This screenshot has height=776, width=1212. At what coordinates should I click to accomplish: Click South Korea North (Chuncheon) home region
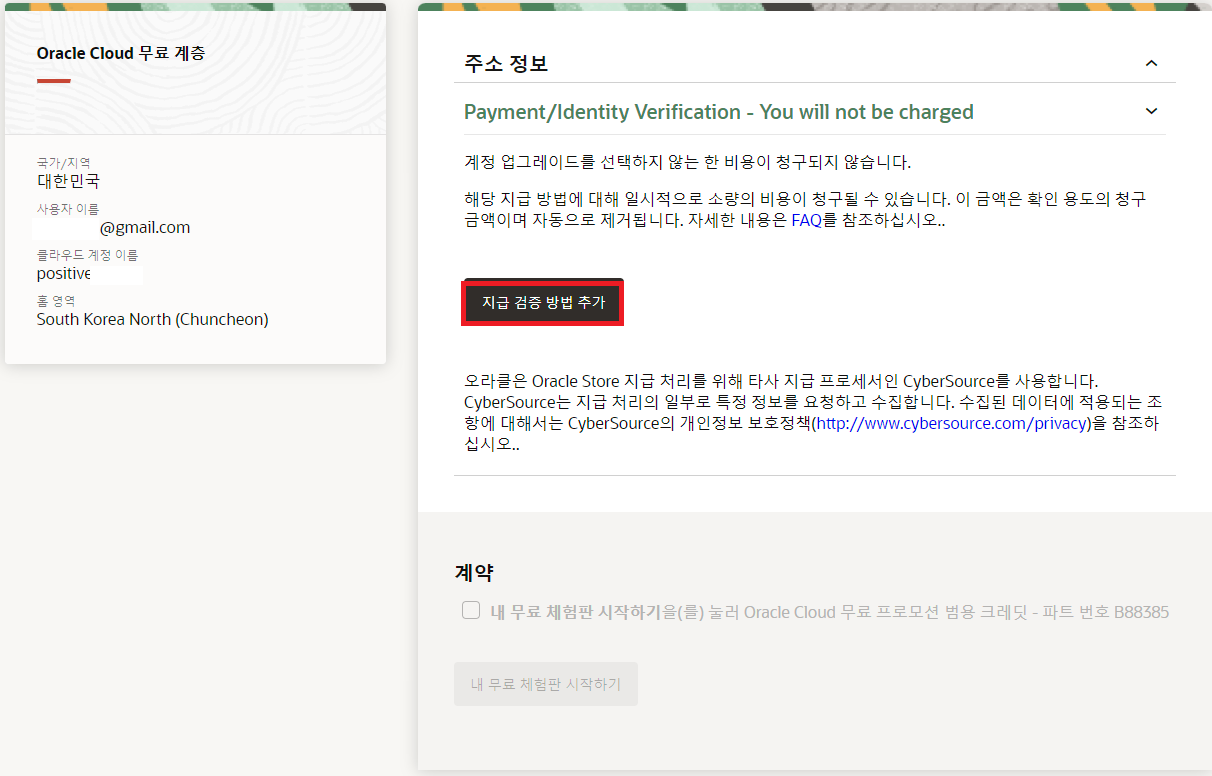pos(153,319)
